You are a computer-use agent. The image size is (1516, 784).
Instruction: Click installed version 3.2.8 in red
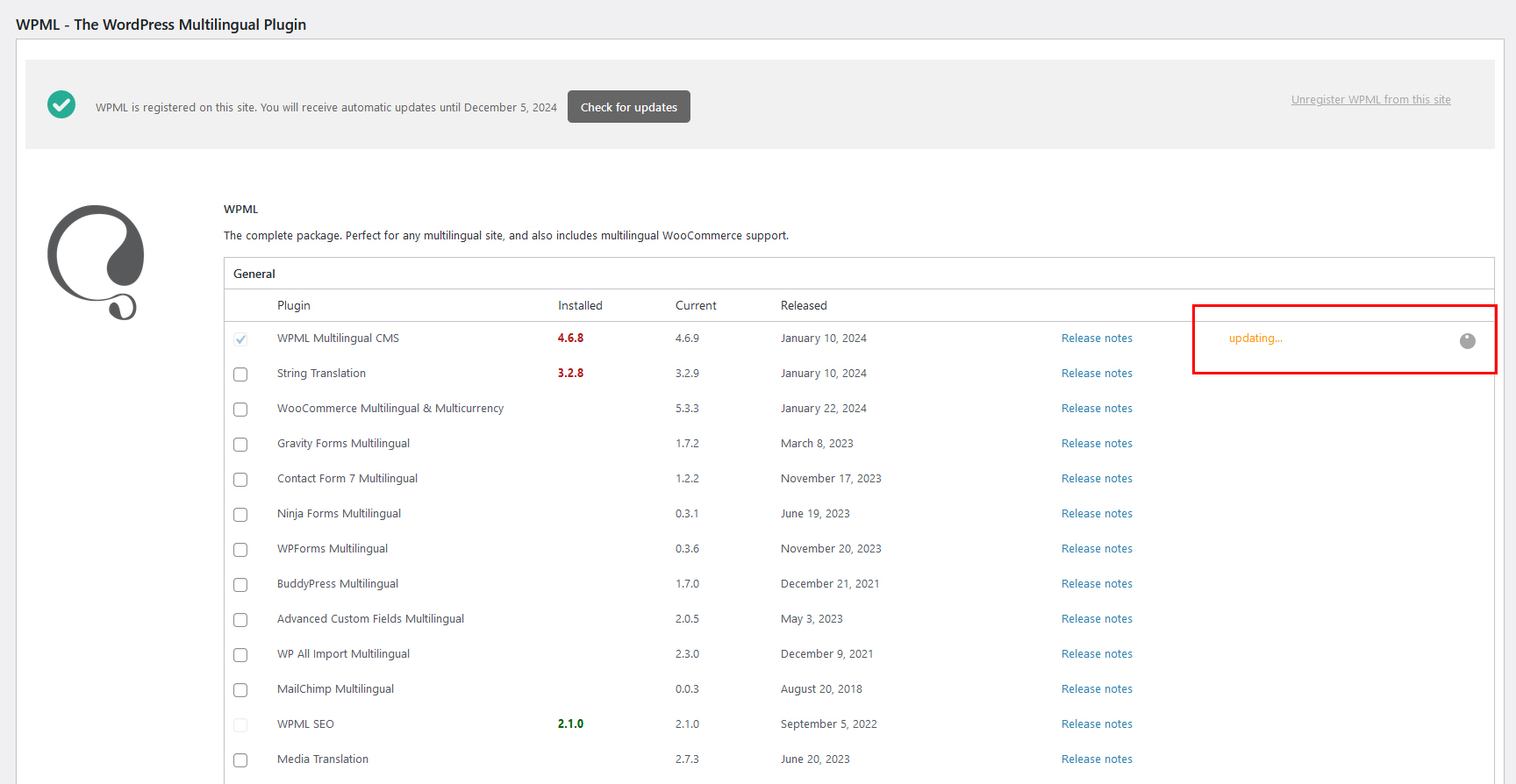(x=570, y=374)
